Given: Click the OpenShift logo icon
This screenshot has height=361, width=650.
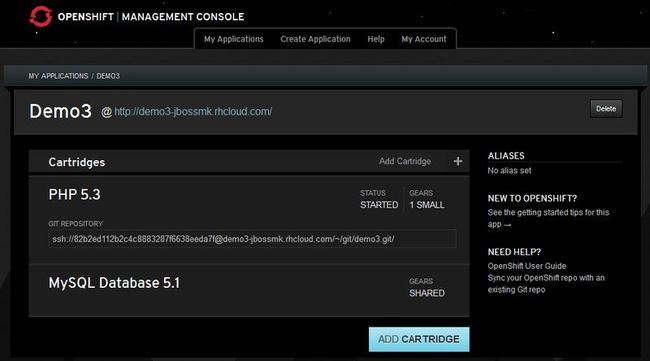Looking at the screenshot, I should pyautogui.click(x=41, y=17).
